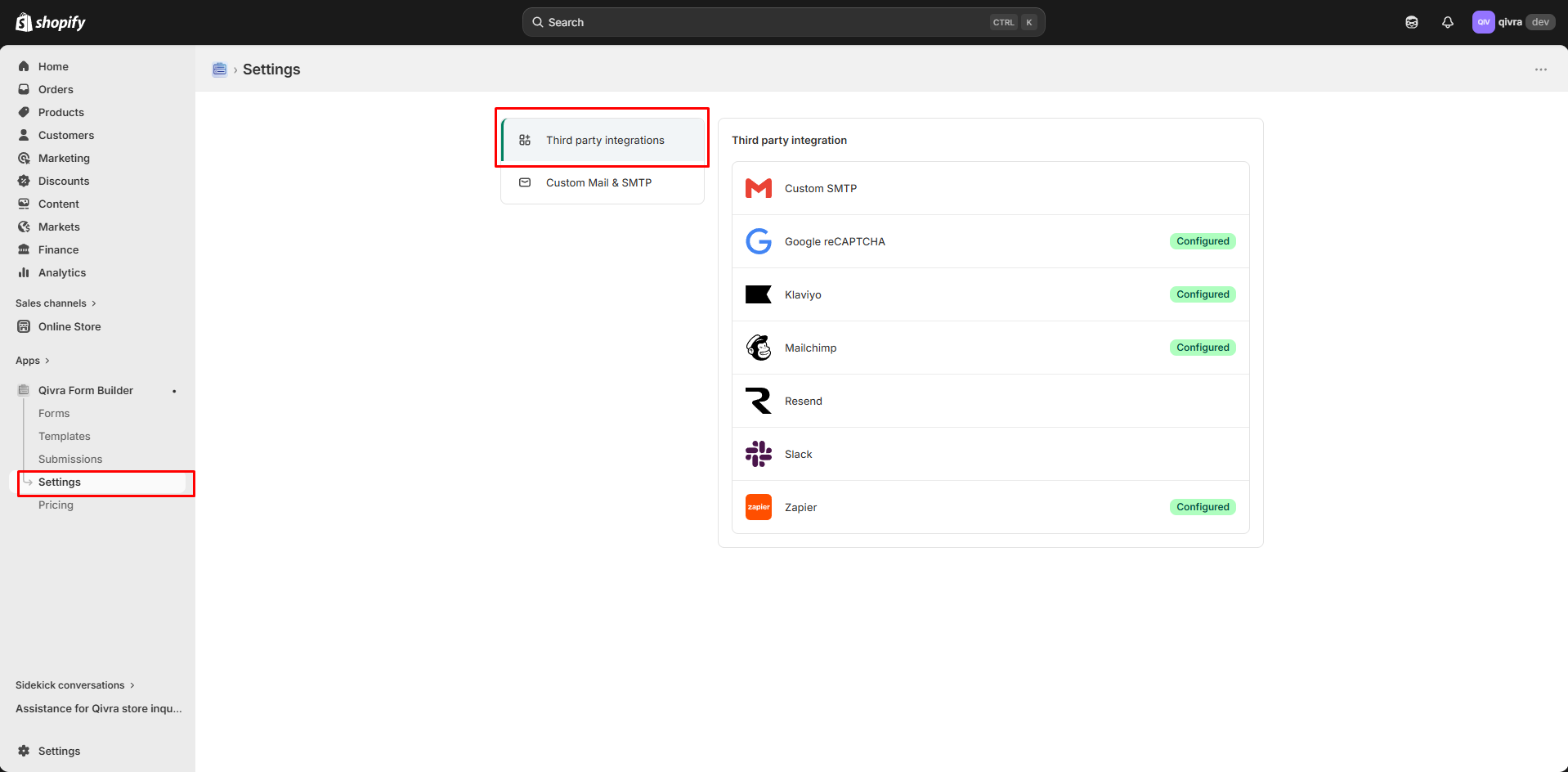
Task: Click the Slack logo icon
Action: pos(759,454)
